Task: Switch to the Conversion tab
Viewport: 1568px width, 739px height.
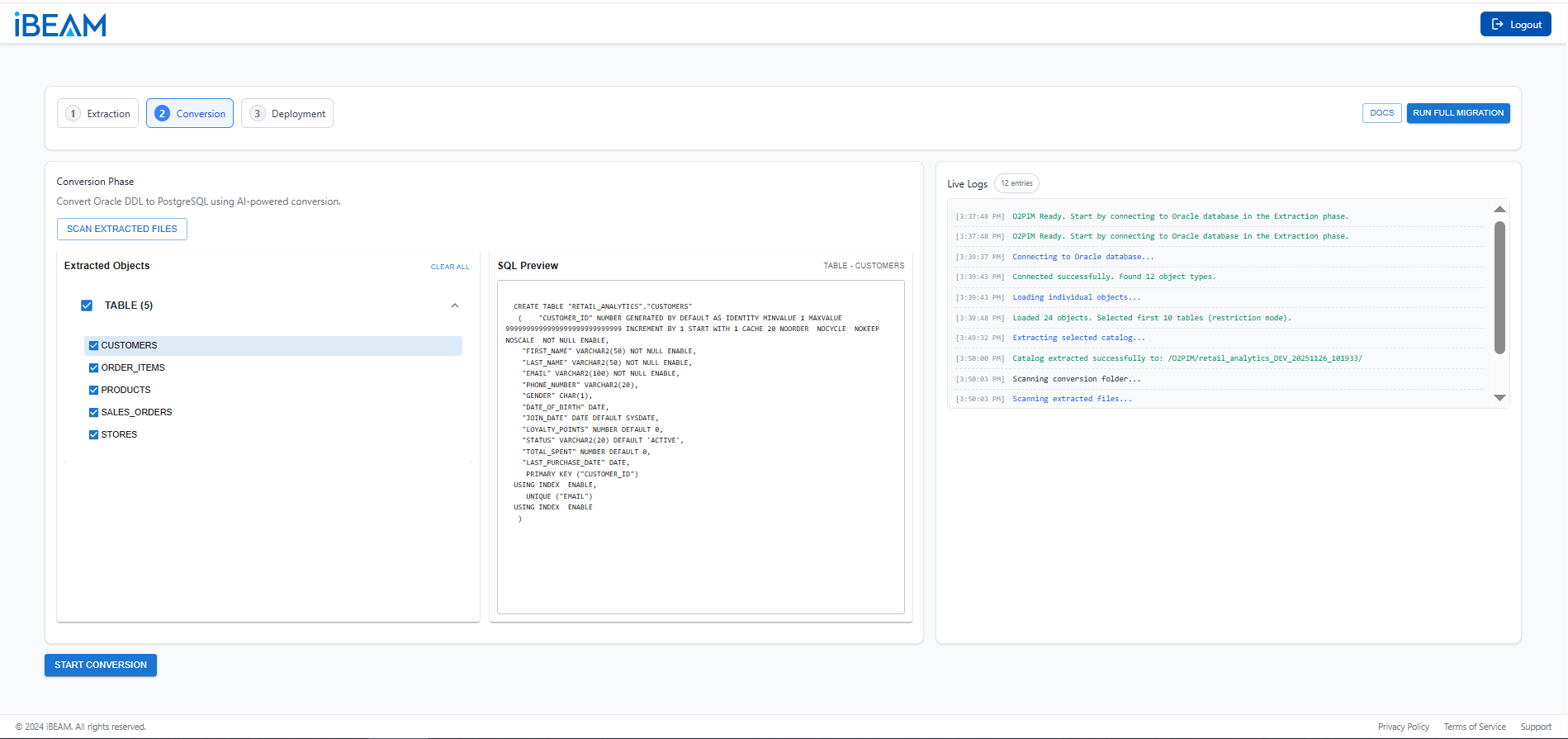Action: [190, 114]
